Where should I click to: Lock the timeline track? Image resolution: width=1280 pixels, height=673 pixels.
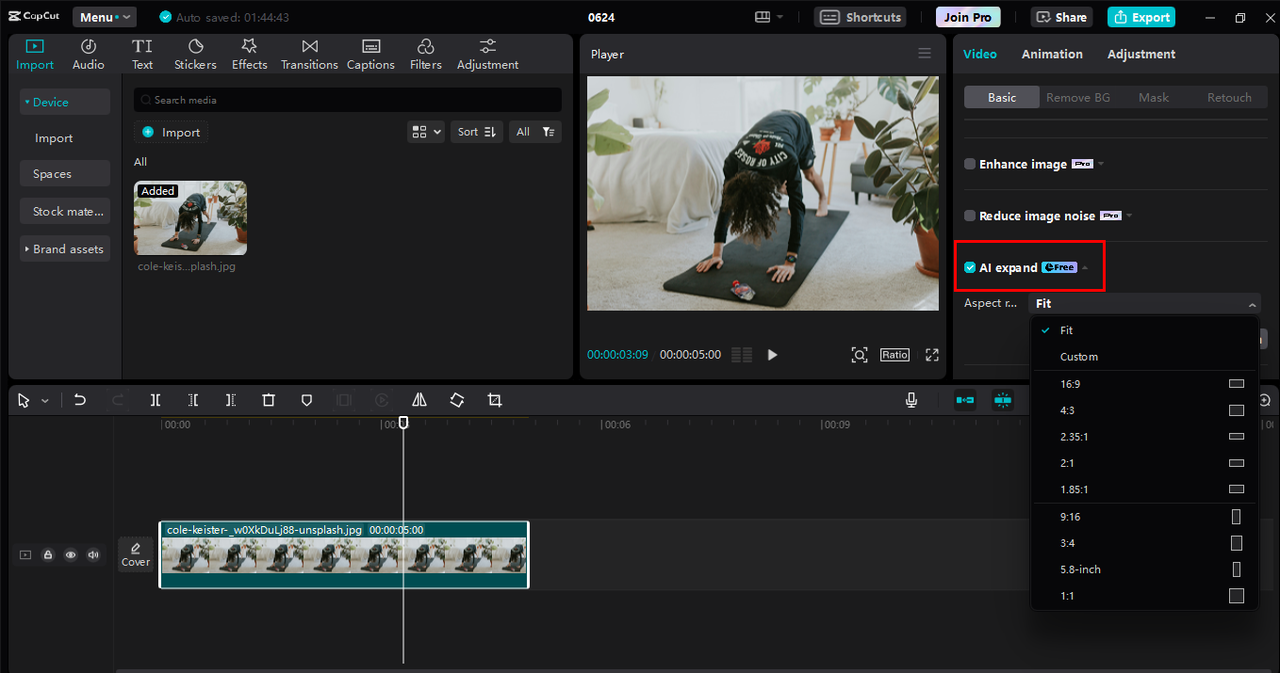(x=48, y=555)
